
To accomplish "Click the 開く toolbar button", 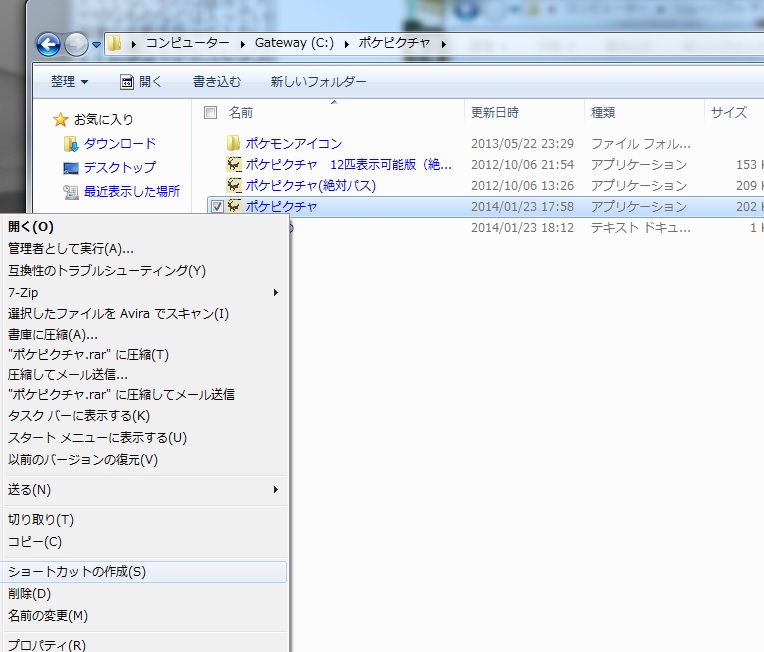I will point(141,81).
